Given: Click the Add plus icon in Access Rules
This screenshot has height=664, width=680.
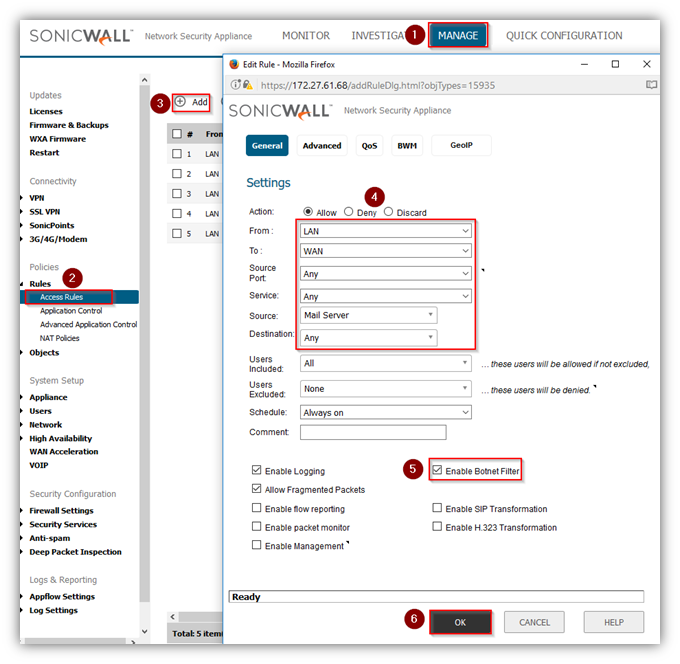Looking at the screenshot, I should [x=180, y=101].
